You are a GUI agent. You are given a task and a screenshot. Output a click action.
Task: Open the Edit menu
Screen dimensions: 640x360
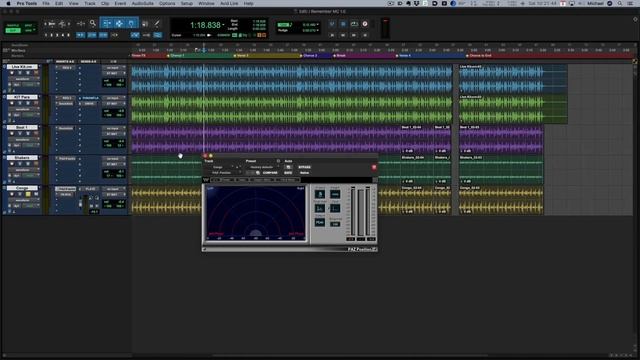59,3
